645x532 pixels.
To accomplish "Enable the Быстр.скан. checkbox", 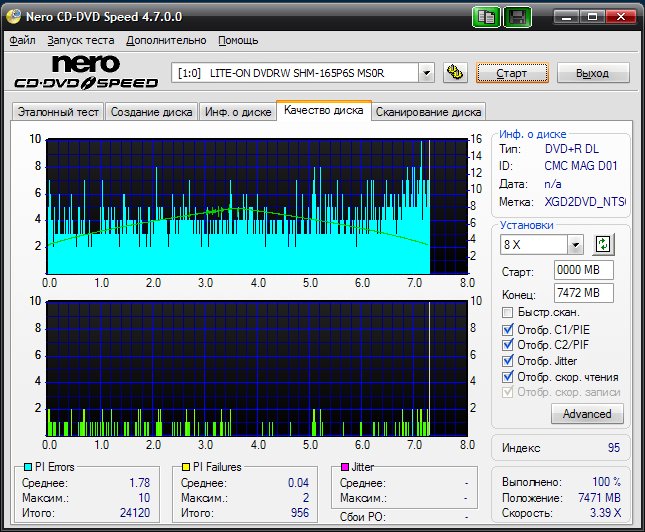I will pyautogui.click(x=508, y=312).
